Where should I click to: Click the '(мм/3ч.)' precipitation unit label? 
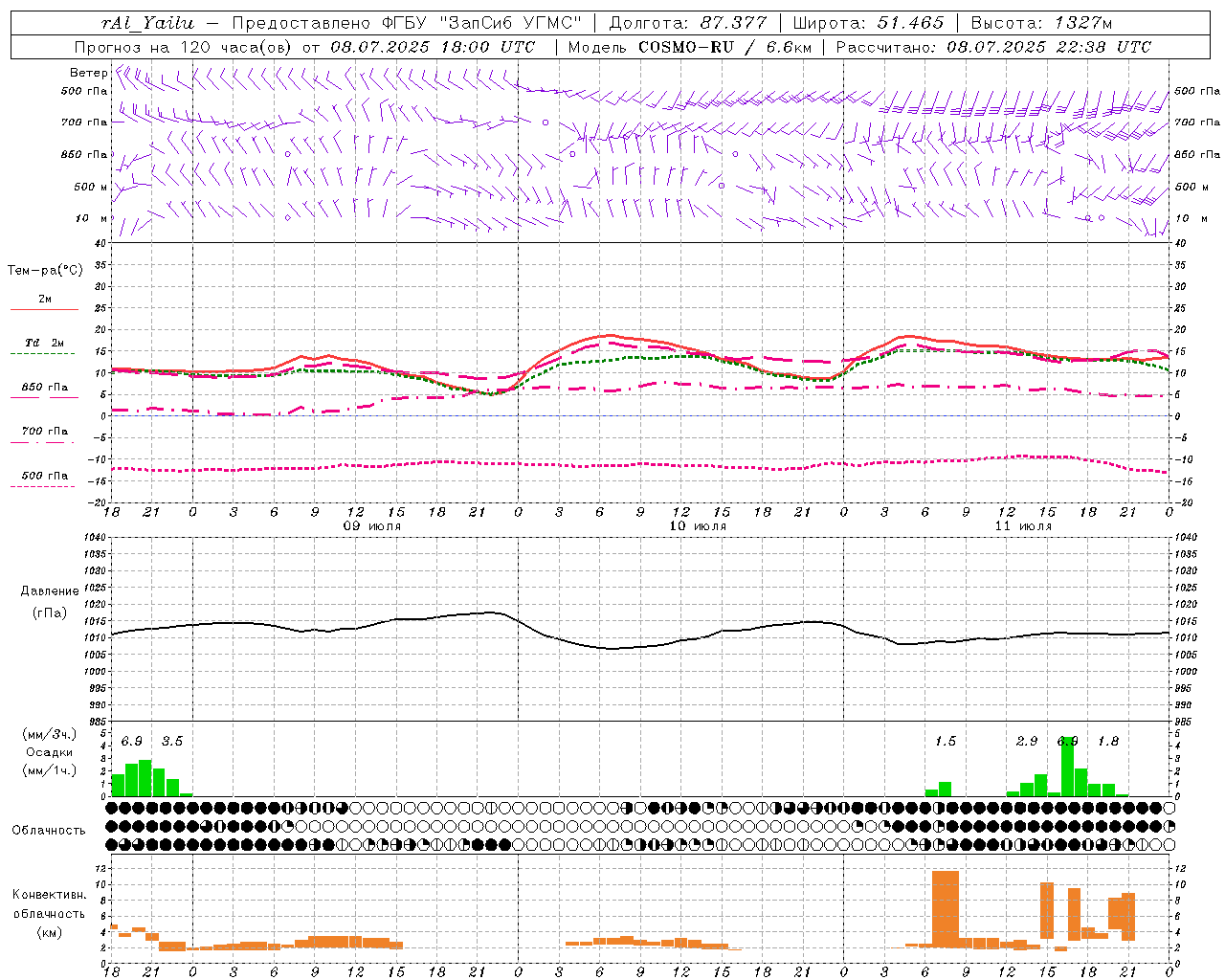(x=50, y=734)
